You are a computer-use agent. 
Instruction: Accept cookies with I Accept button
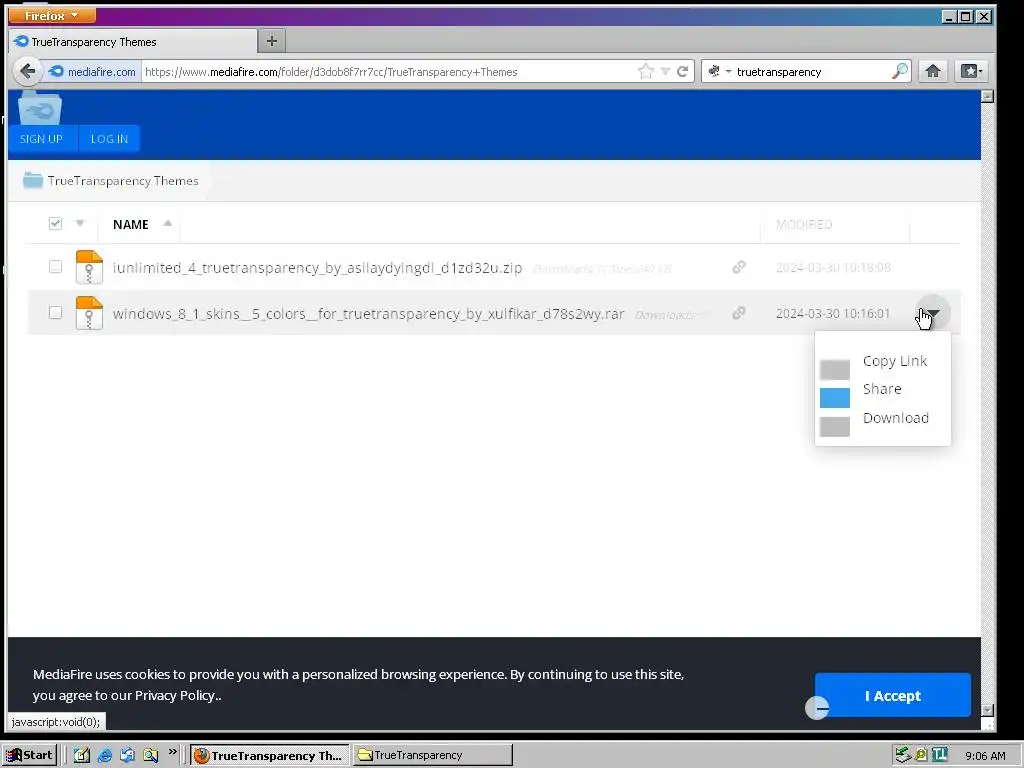click(893, 696)
